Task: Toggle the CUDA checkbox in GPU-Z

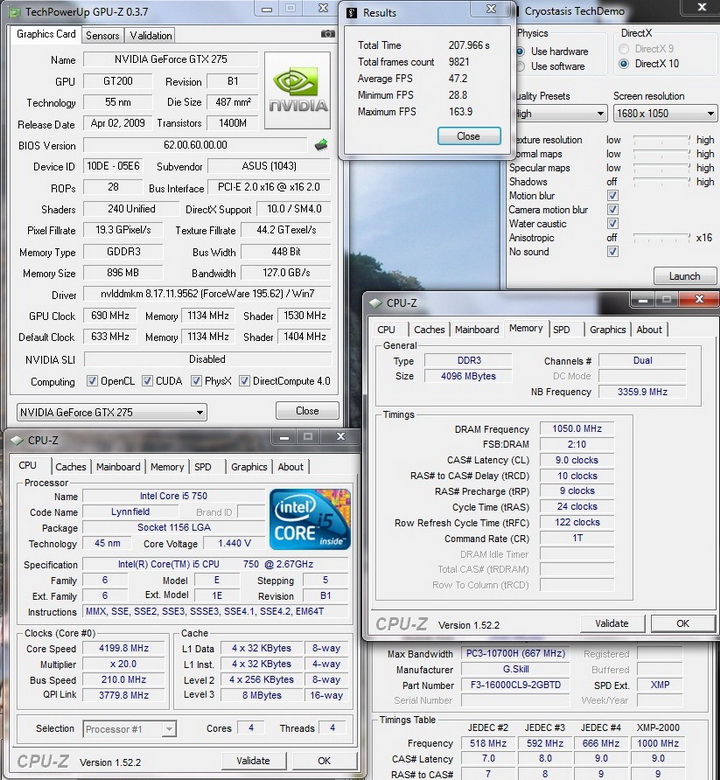Action: tap(147, 381)
